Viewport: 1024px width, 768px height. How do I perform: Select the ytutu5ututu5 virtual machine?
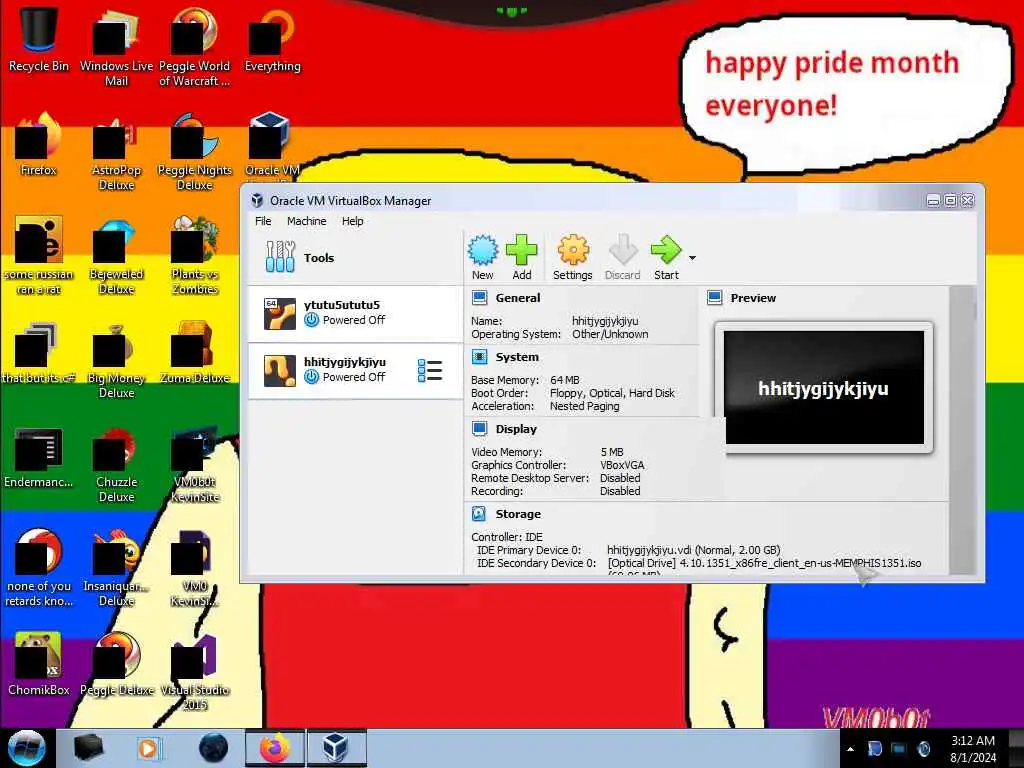[355, 313]
